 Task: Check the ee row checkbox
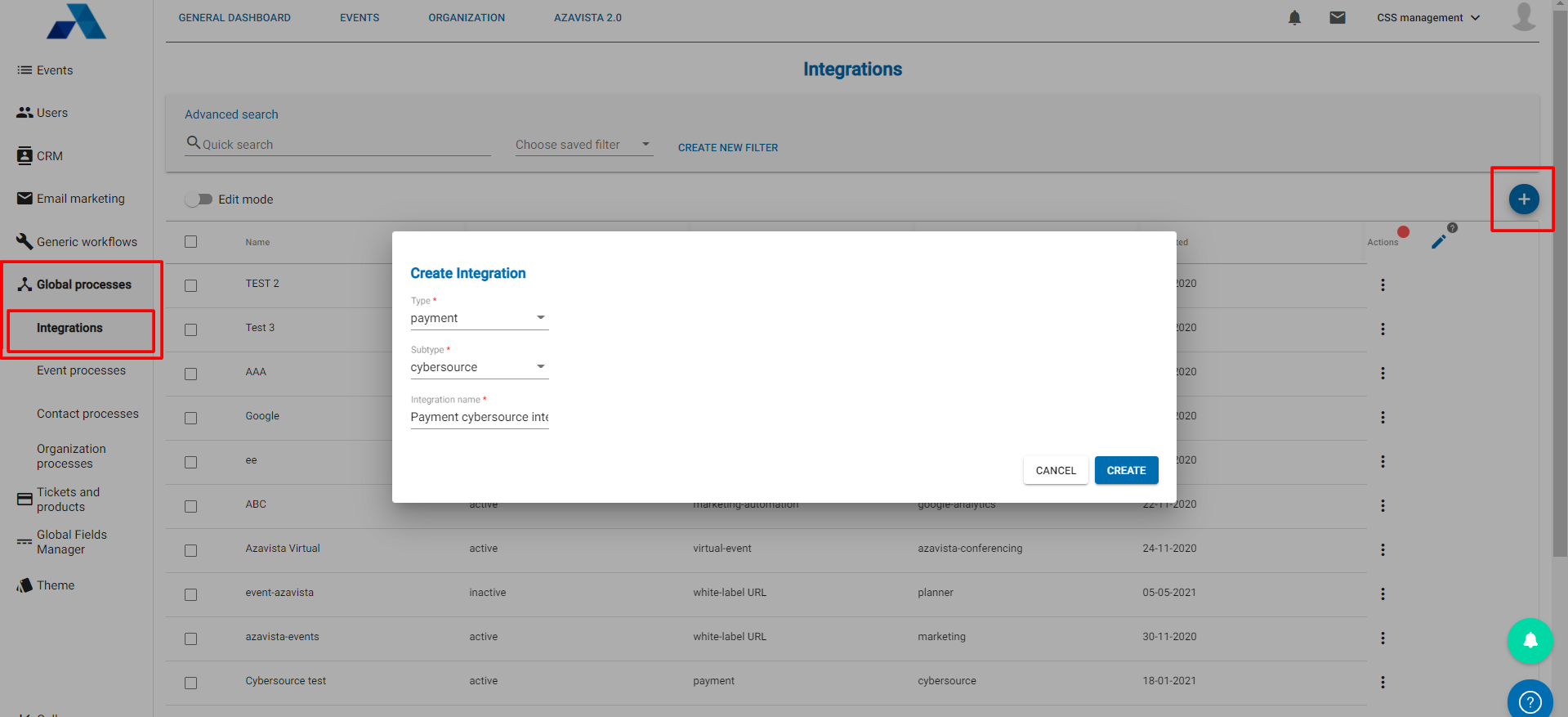click(x=191, y=463)
